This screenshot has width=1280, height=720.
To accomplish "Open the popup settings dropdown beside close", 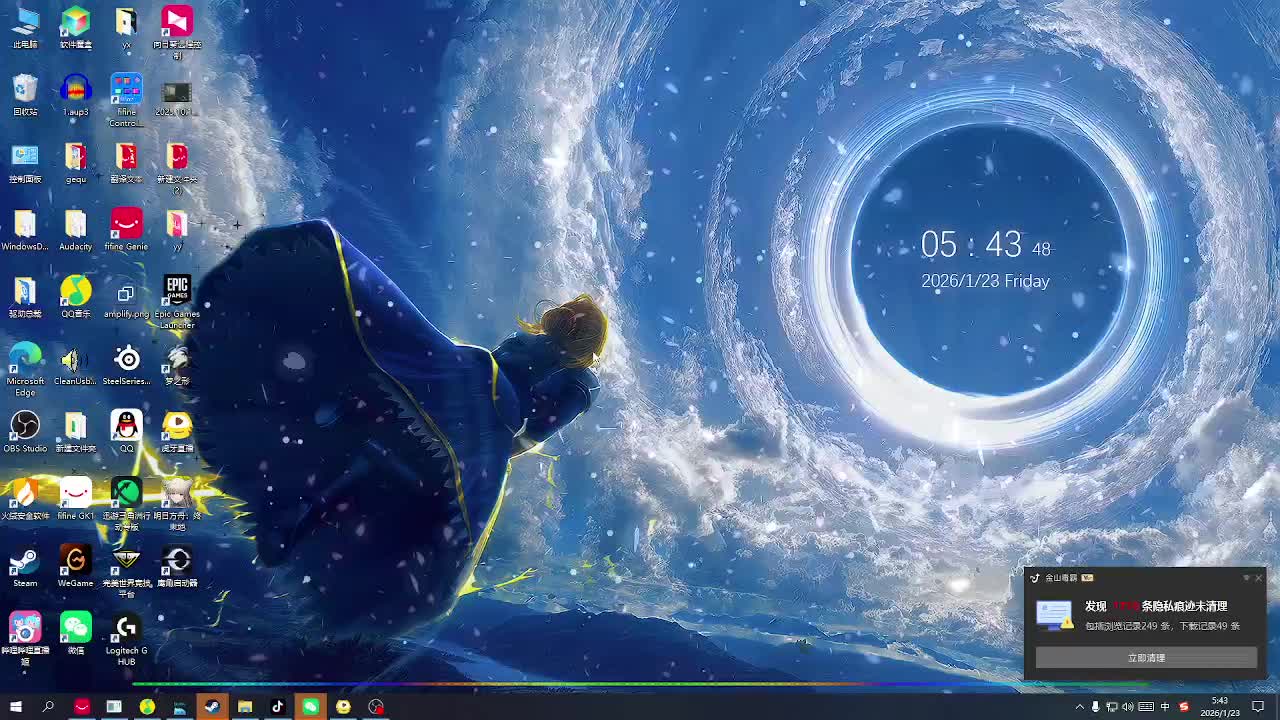I will [x=1246, y=578].
